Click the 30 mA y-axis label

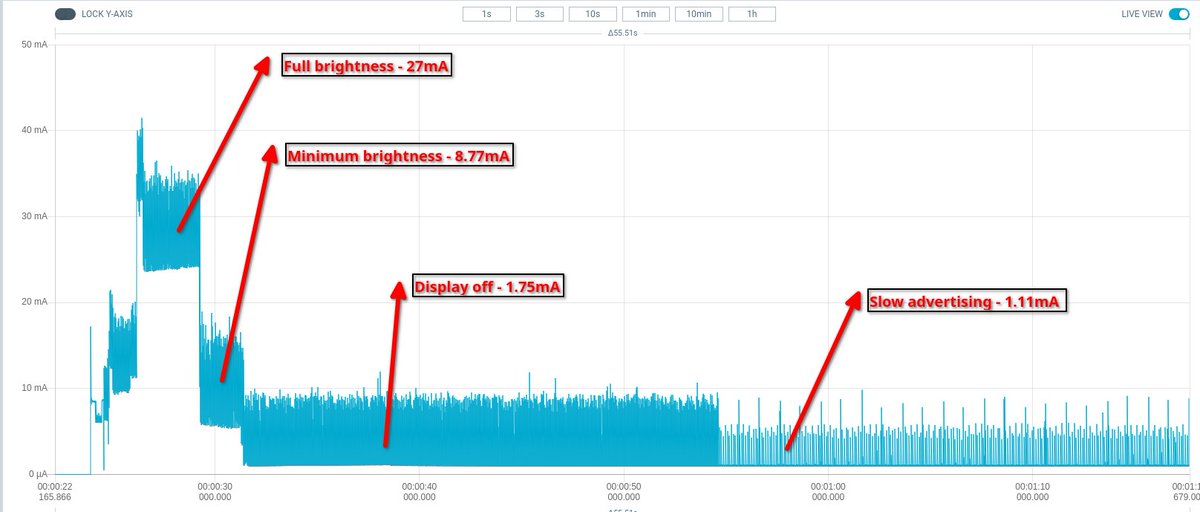click(33, 216)
